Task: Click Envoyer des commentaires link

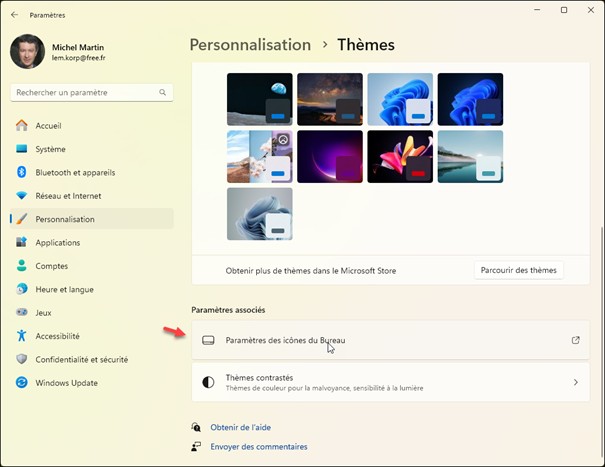Action: click(259, 447)
